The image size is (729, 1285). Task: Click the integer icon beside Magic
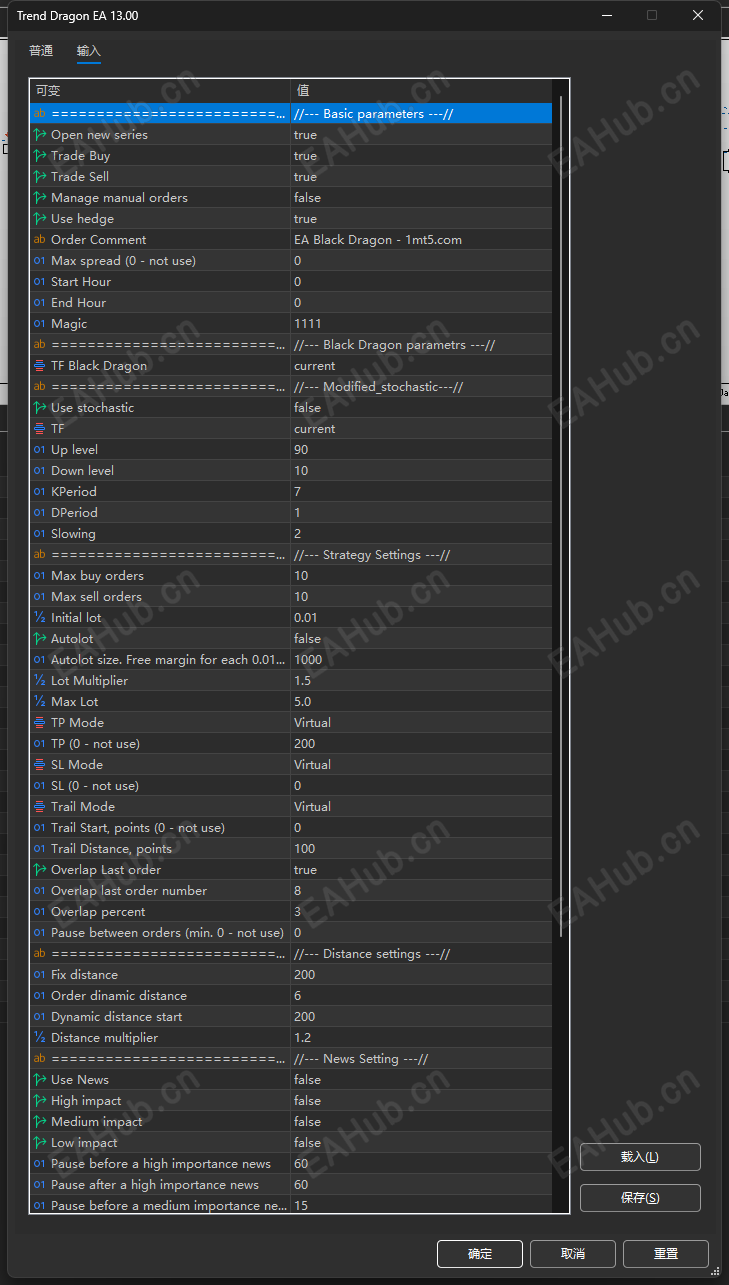[x=40, y=324]
